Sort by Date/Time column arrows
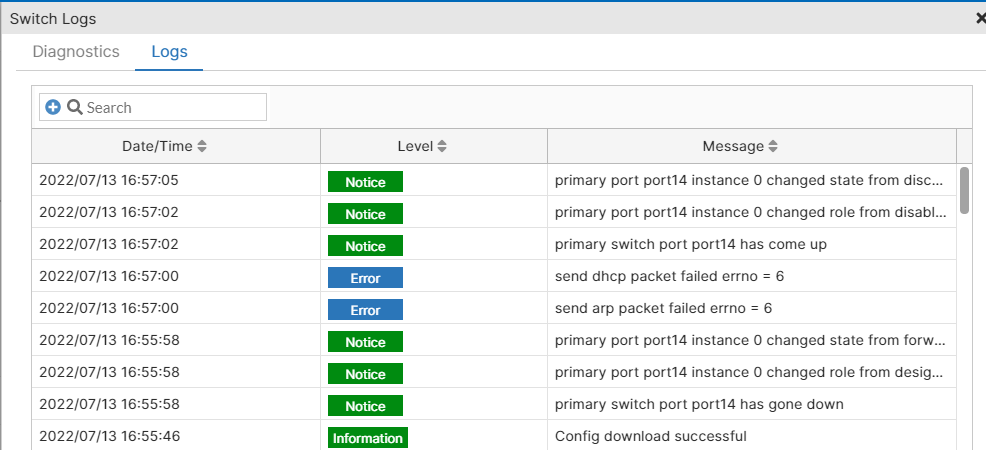The image size is (986, 450). (x=202, y=146)
